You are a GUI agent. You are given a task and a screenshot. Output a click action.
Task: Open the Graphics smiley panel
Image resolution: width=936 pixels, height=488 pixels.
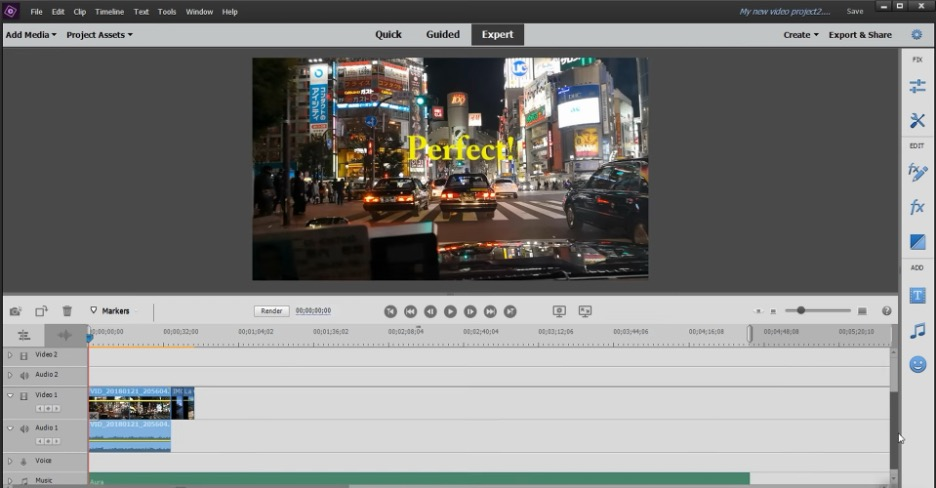[x=917, y=364]
